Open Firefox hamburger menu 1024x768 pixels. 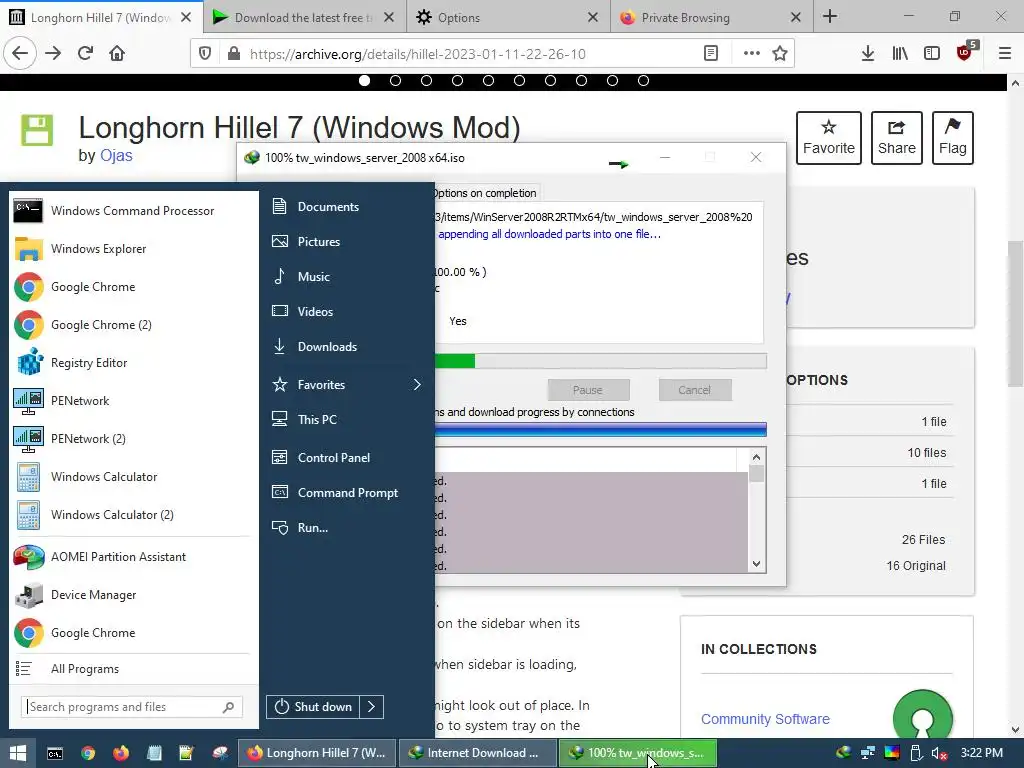[1005, 54]
